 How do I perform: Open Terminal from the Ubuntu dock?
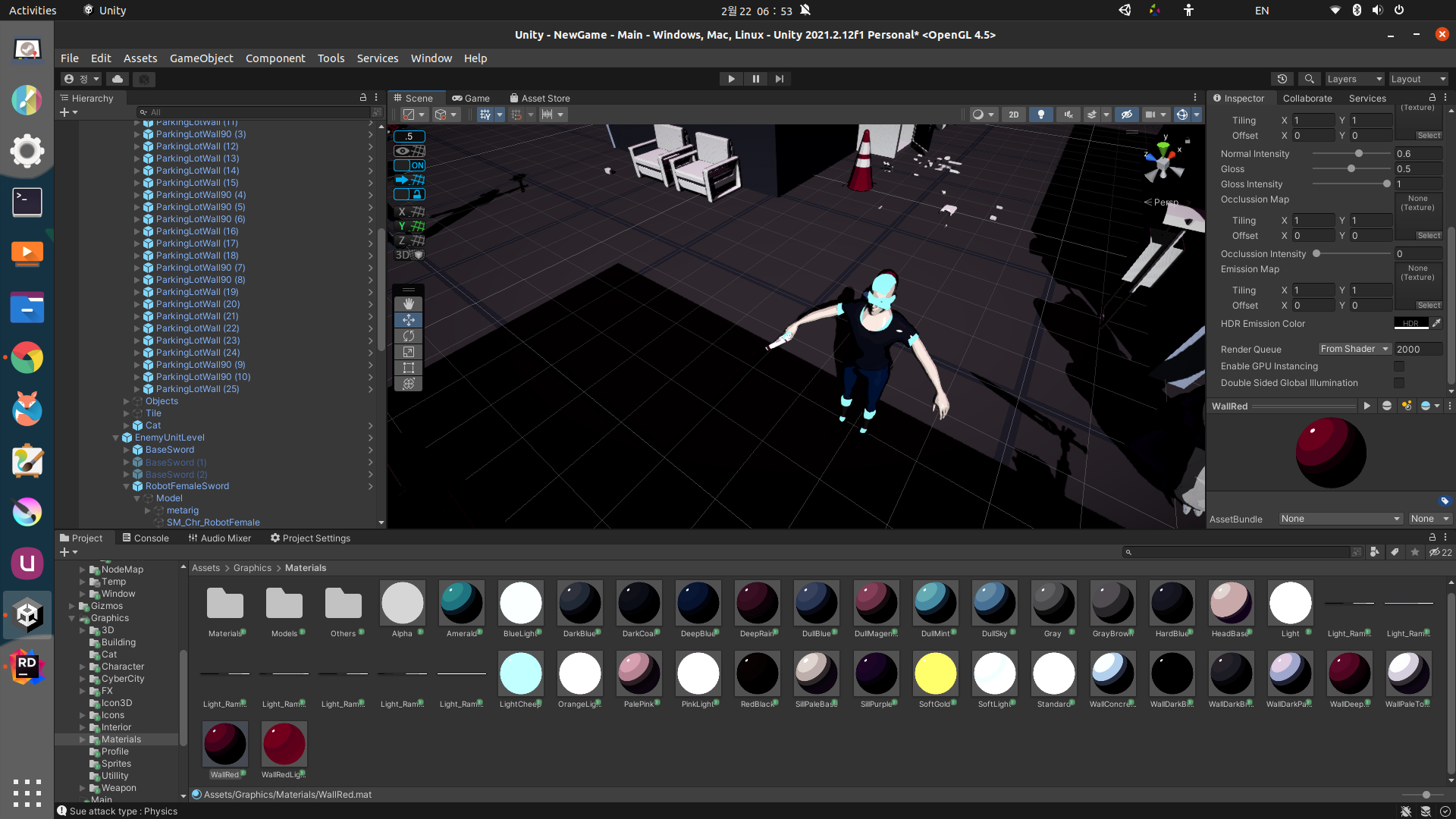click(27, 202)
